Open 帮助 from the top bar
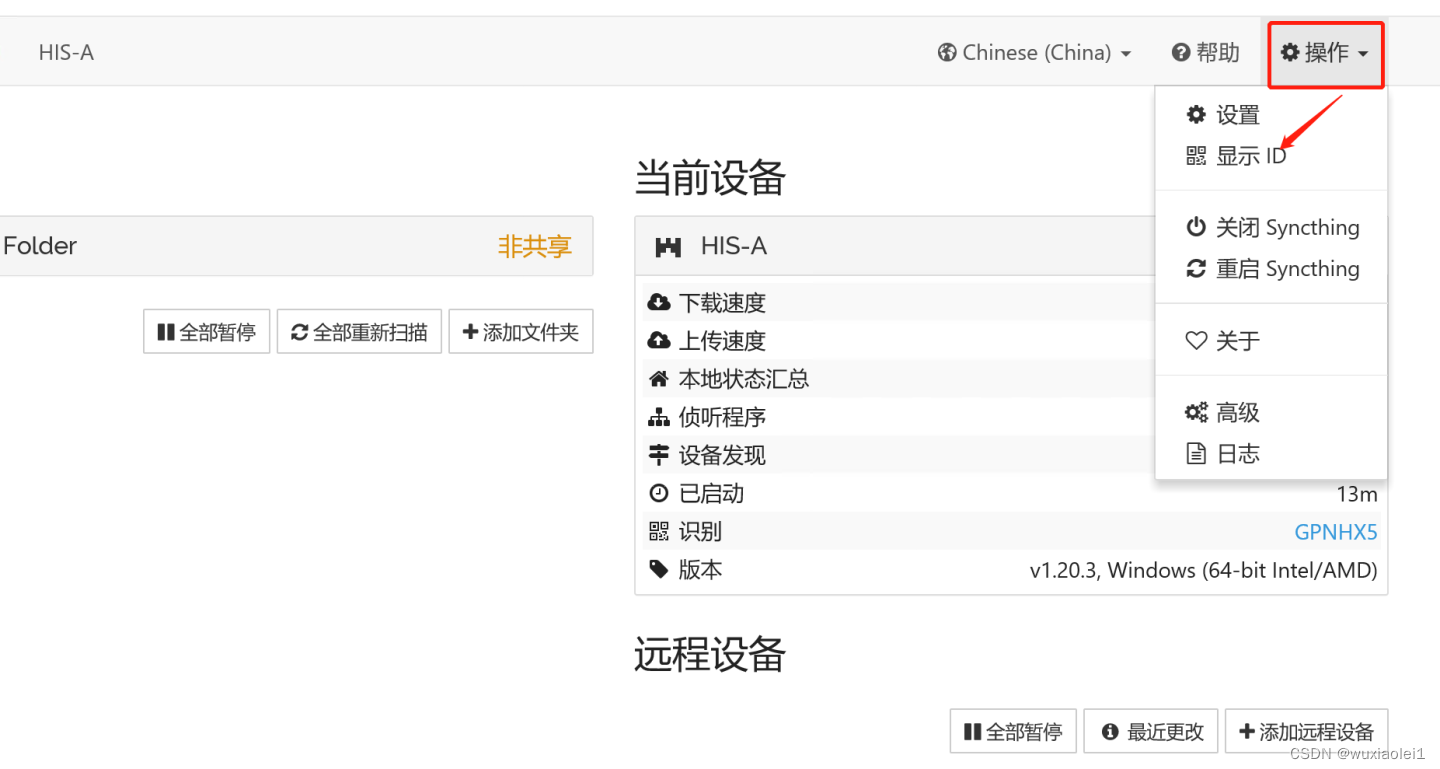This screenshot has width=1440, height=769. [1205, 53]
